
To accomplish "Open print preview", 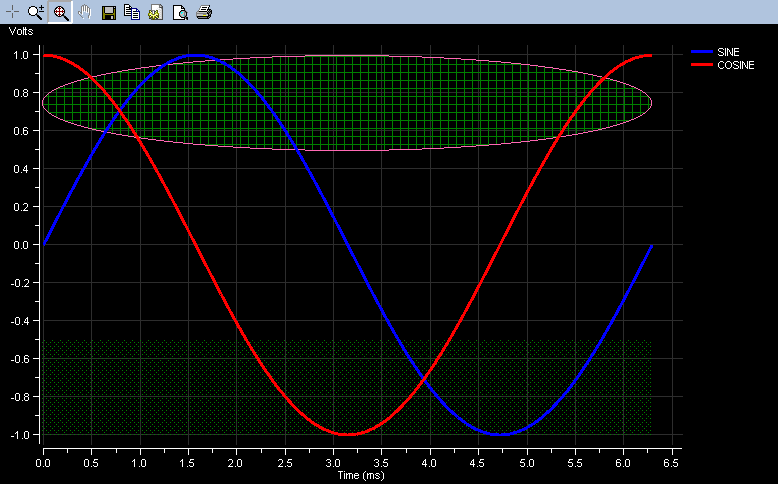I will pyautogui.click(x=180, y=12).
